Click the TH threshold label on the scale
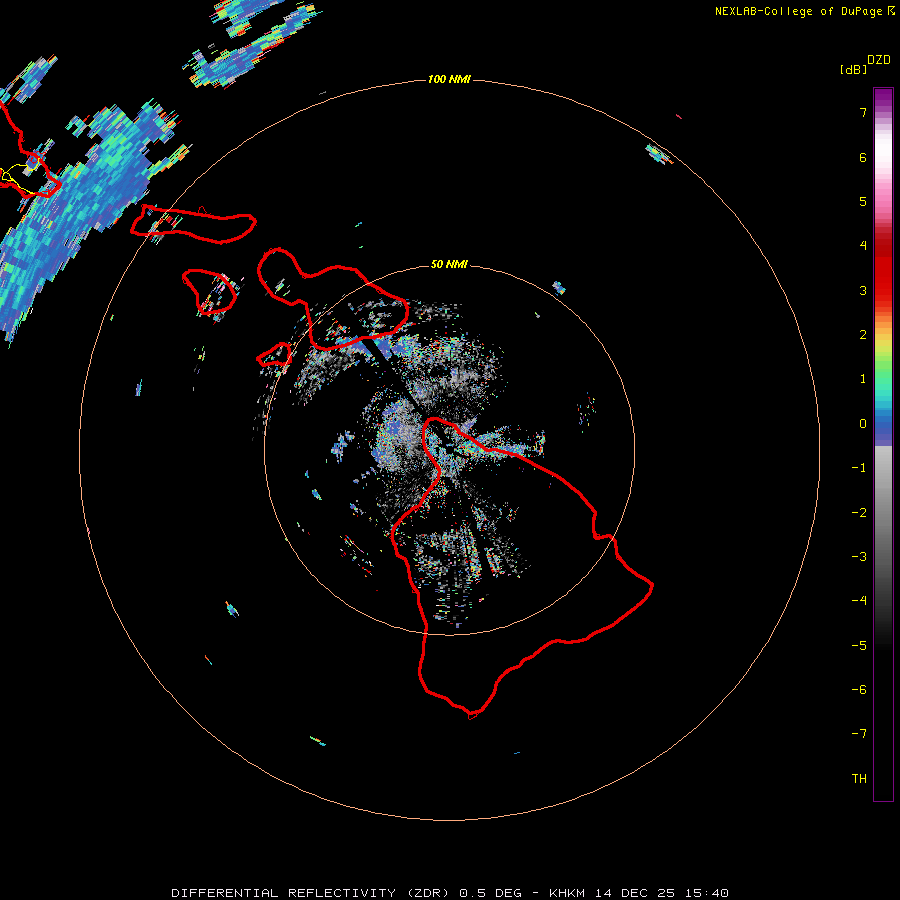The height and width of the screenshot is (900, 900). (x=859, y=778)
